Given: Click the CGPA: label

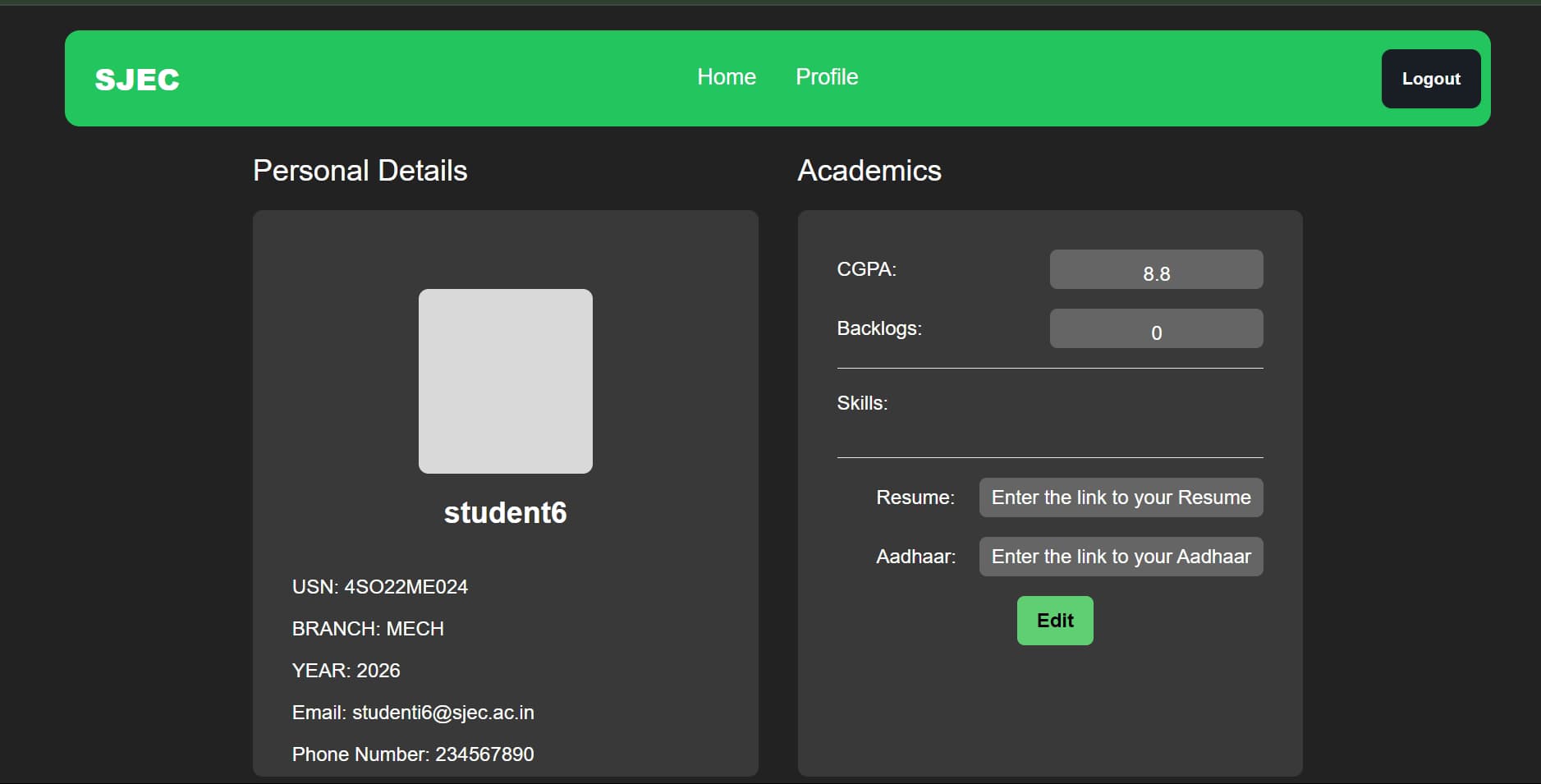Looking at the screenshot, I should pos(866,269).
